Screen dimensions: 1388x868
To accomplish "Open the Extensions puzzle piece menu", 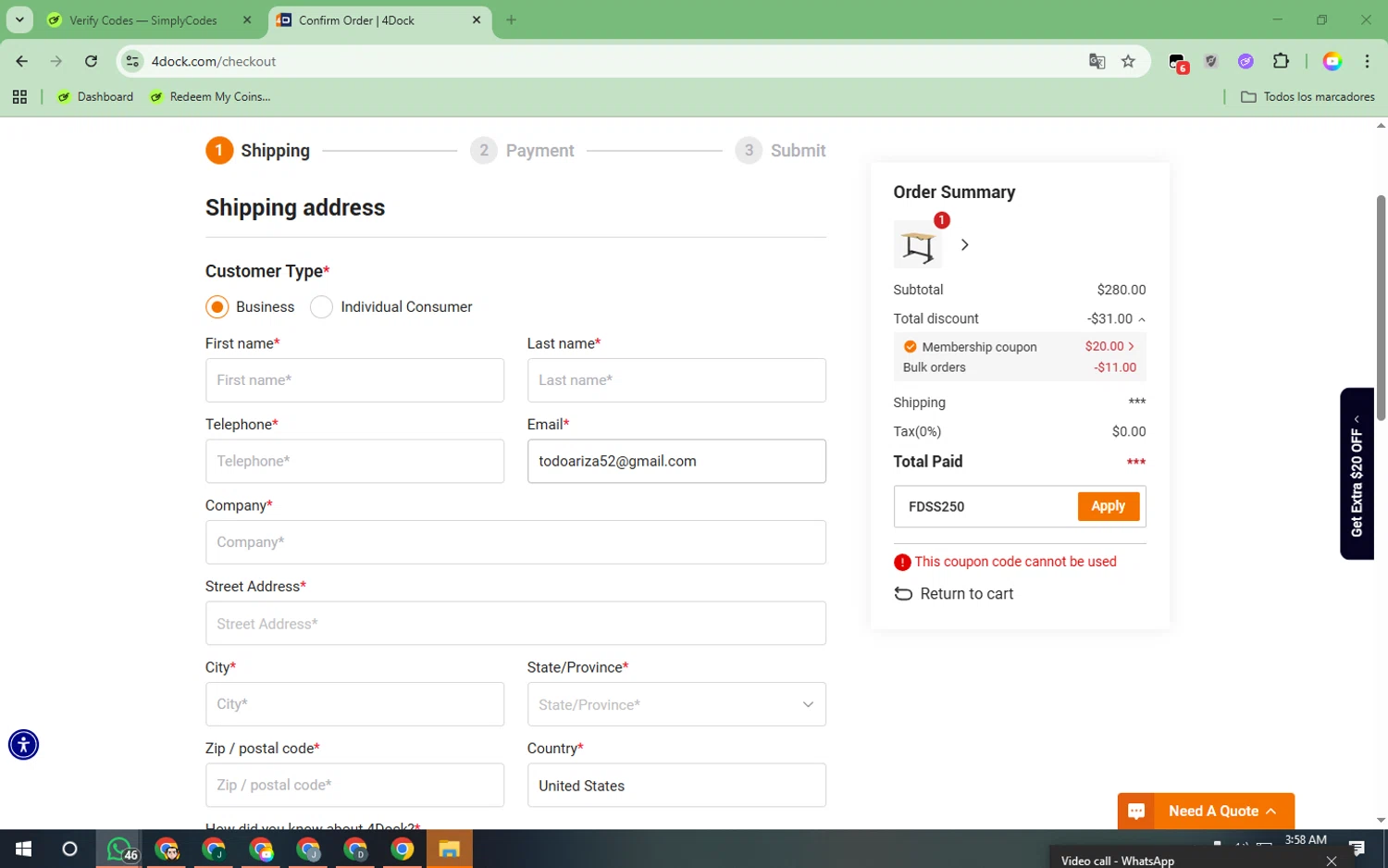I will (1281, 61).
